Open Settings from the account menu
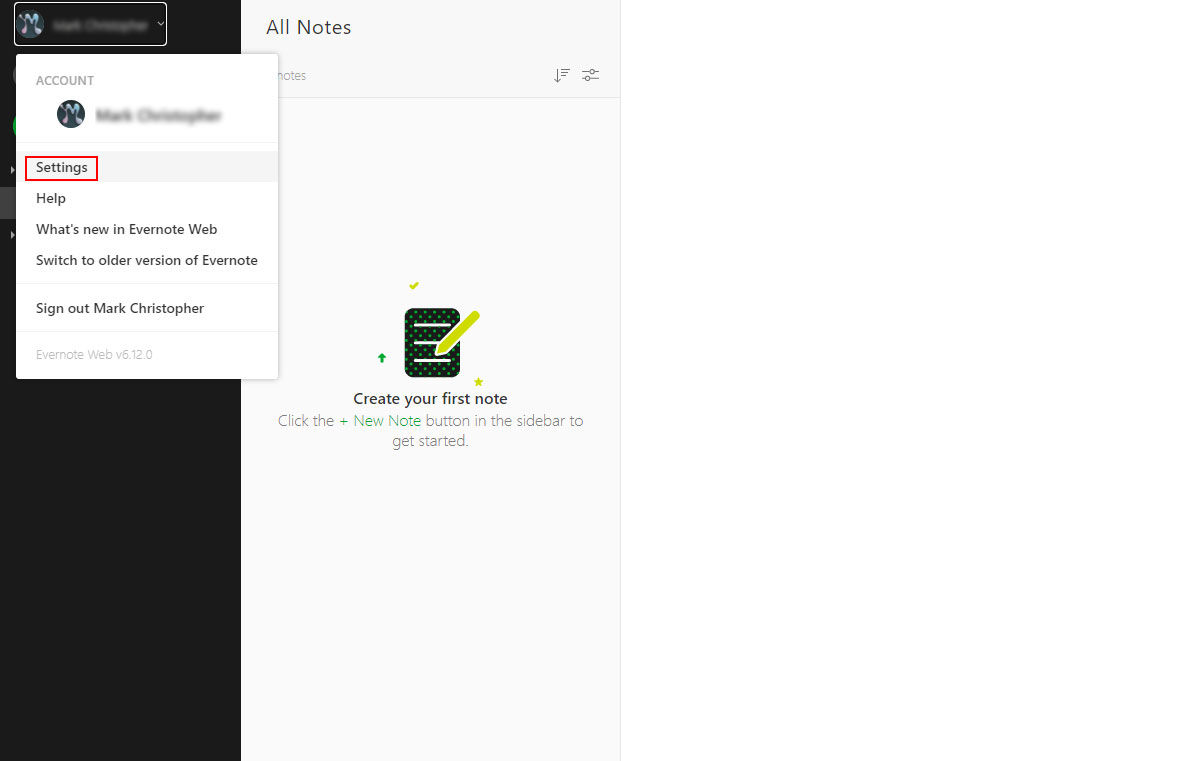 (146, 167)
